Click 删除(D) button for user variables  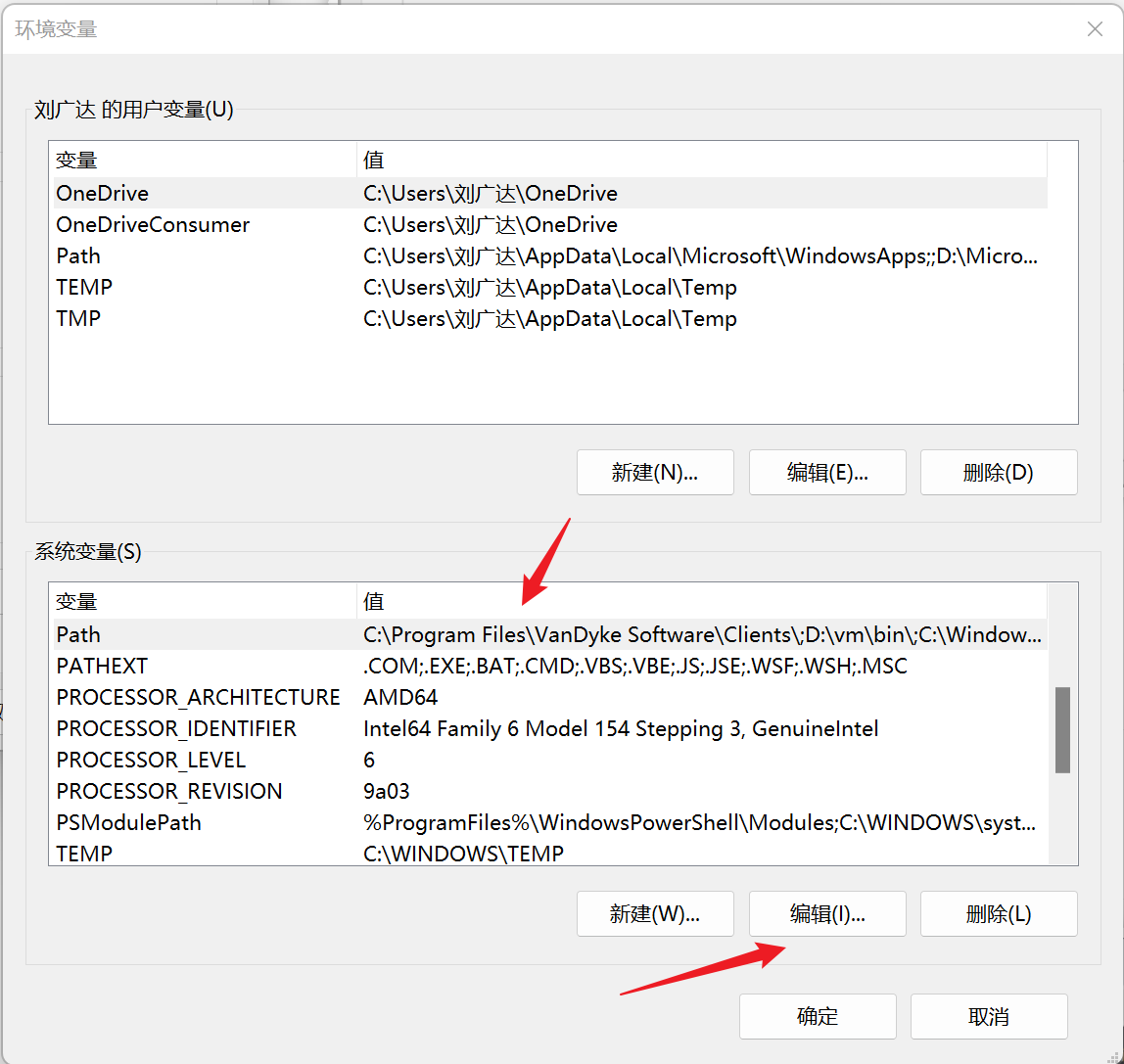(999, 472)
